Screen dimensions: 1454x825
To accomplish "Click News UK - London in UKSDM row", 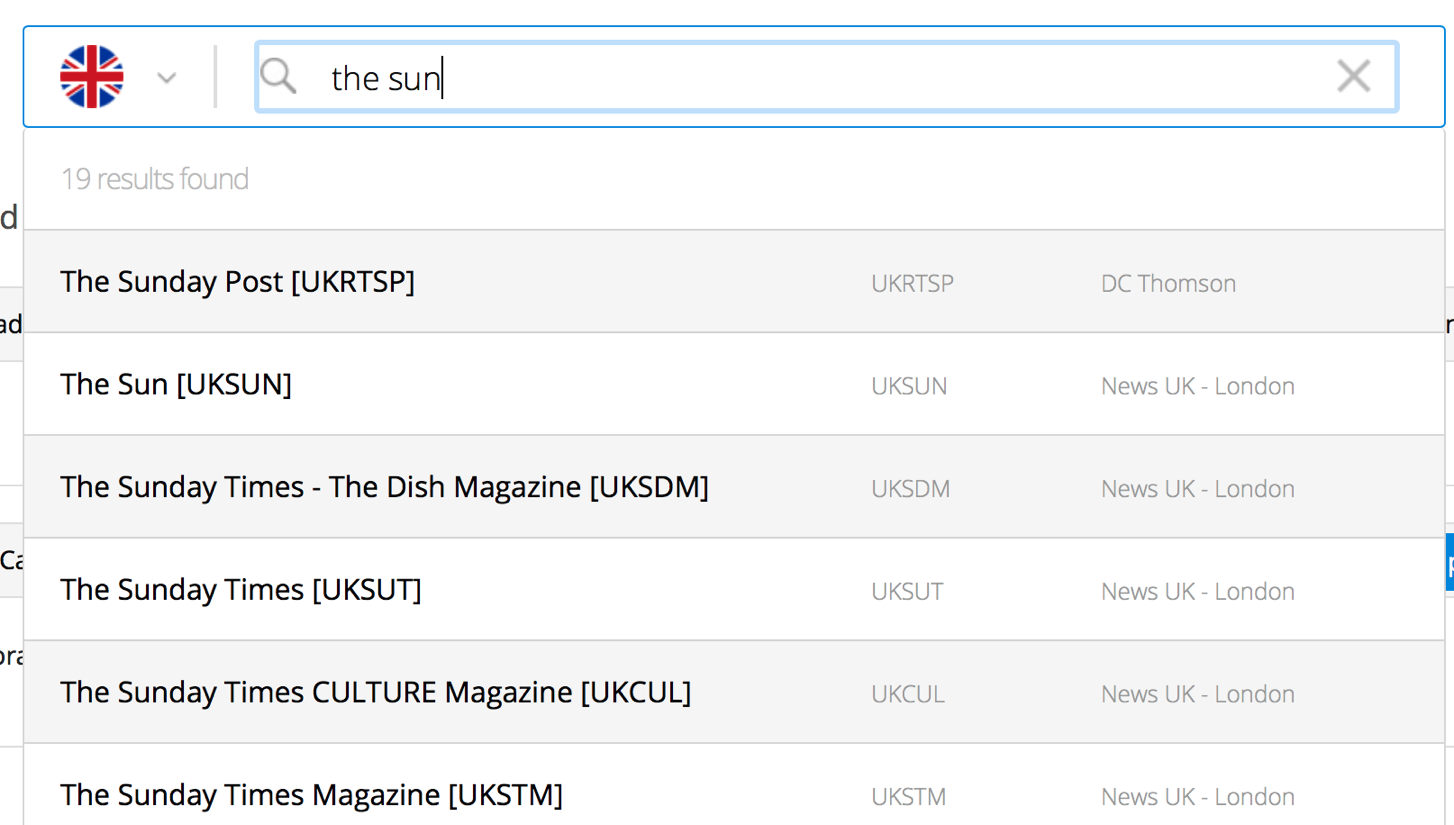I will (x=1198, y=489).
